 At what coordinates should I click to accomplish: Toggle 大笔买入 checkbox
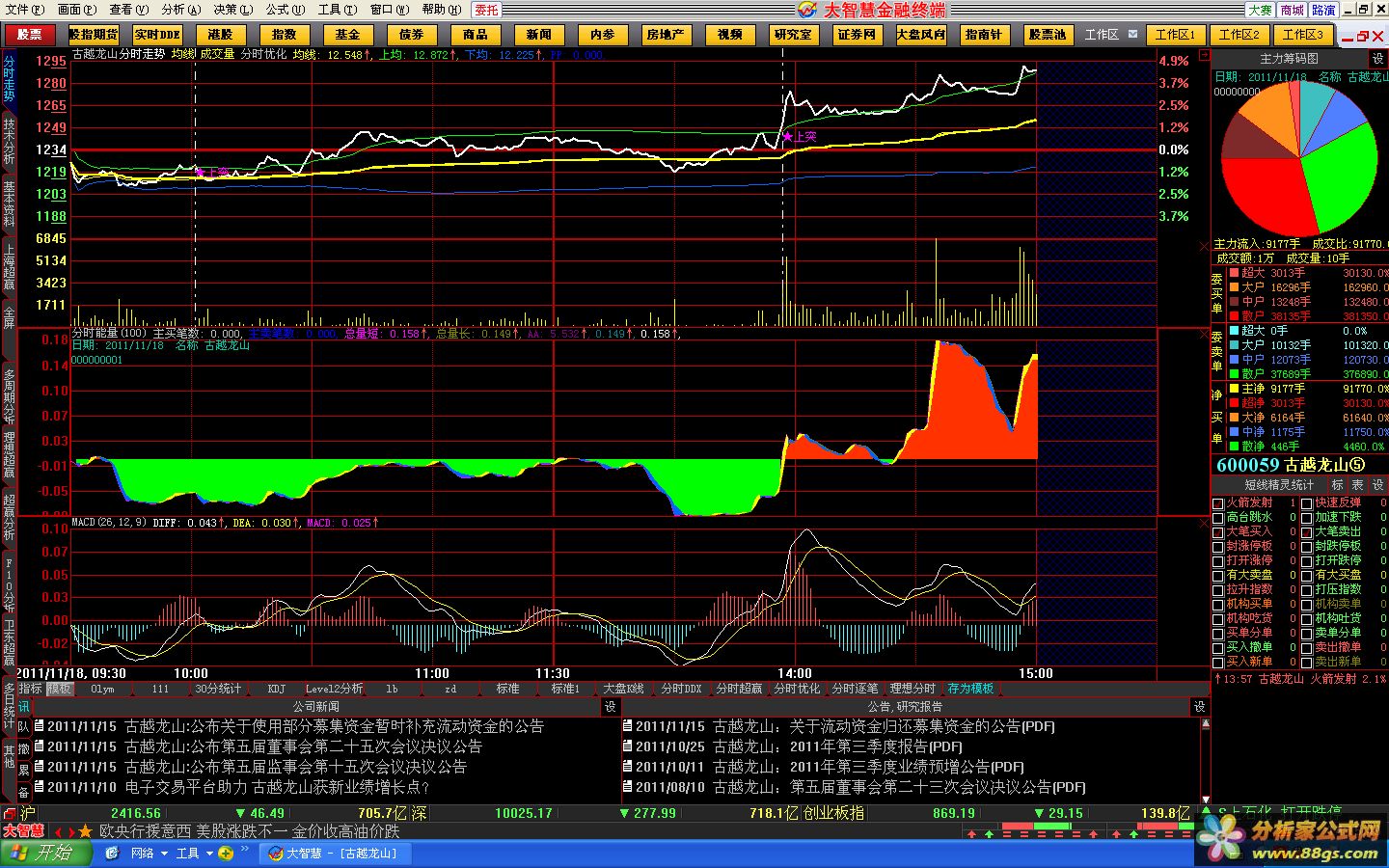coord(1217,532)
